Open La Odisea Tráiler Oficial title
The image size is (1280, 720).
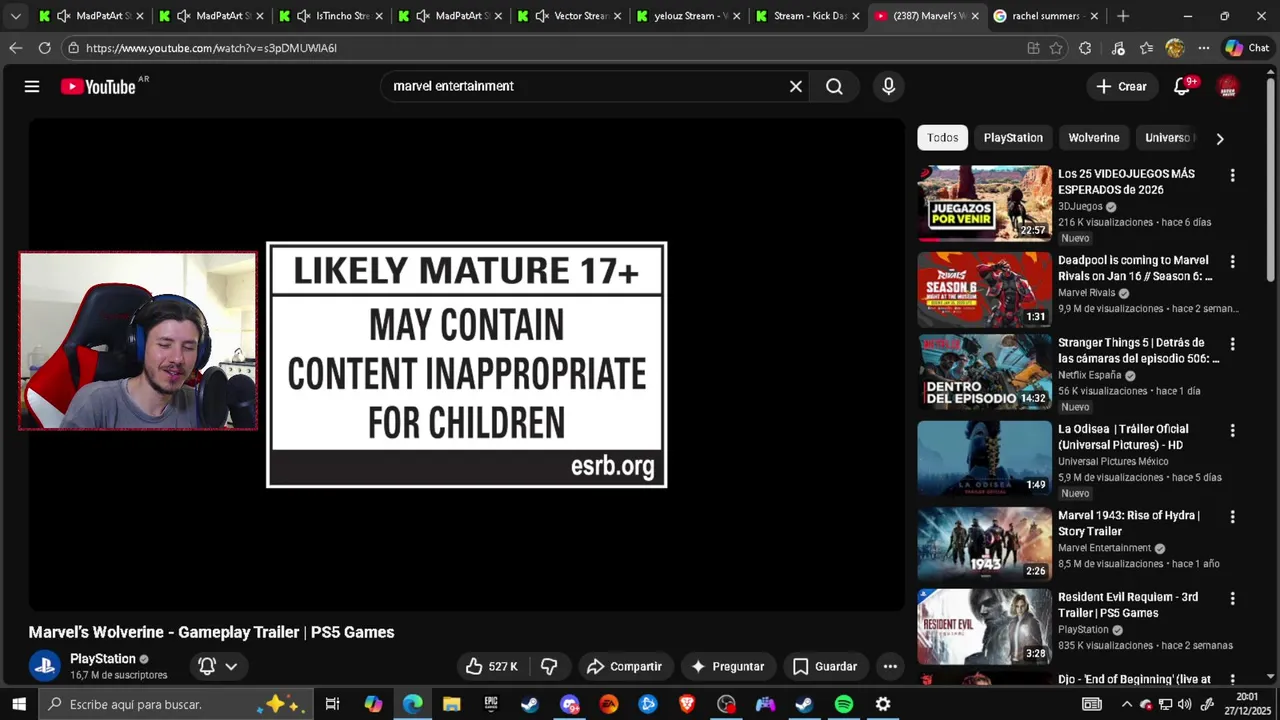click(x=1123, y=437)
